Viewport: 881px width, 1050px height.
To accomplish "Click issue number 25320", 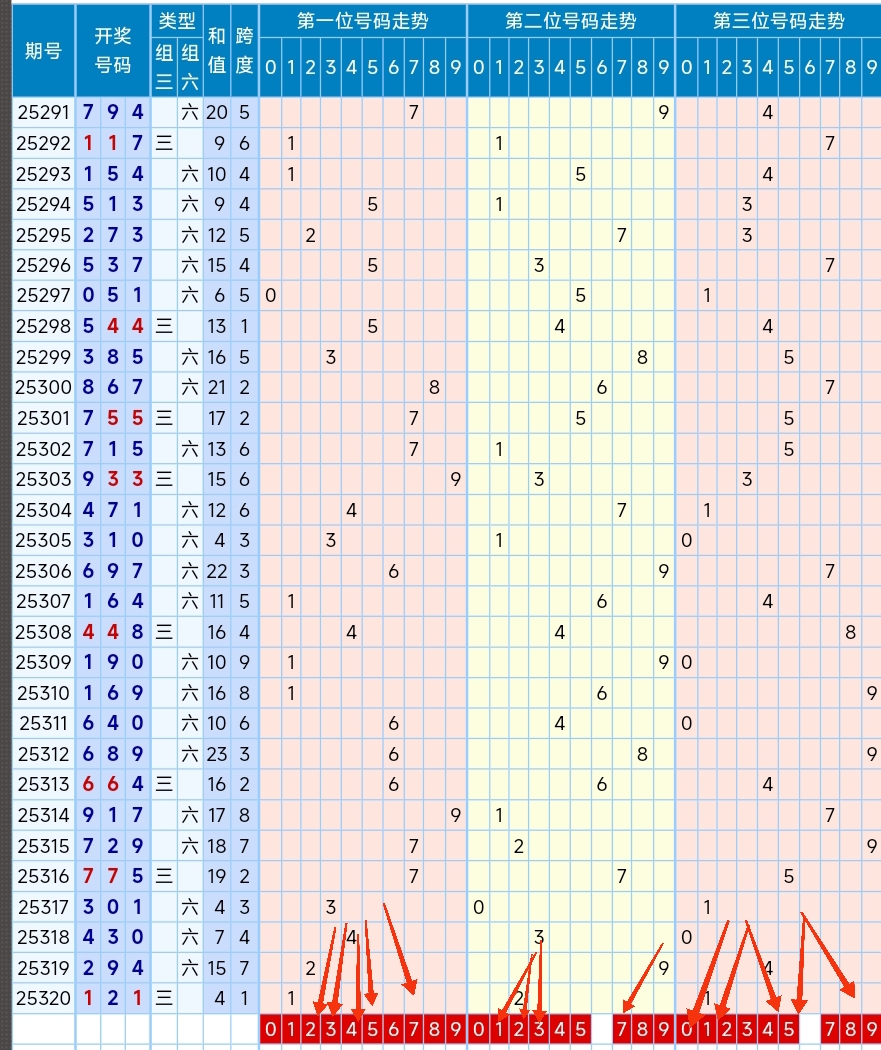I will tap(44, 998).
